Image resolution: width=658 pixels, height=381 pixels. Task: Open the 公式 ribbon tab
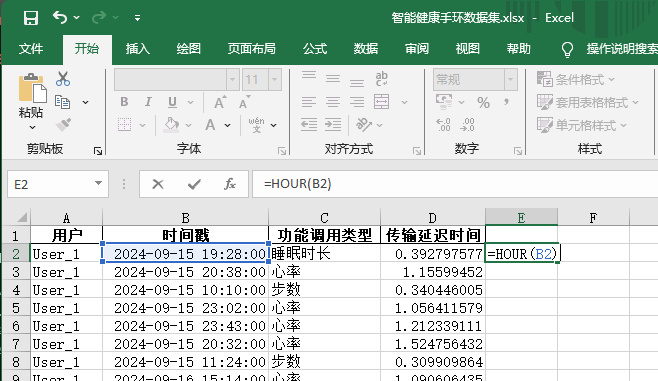315,49
